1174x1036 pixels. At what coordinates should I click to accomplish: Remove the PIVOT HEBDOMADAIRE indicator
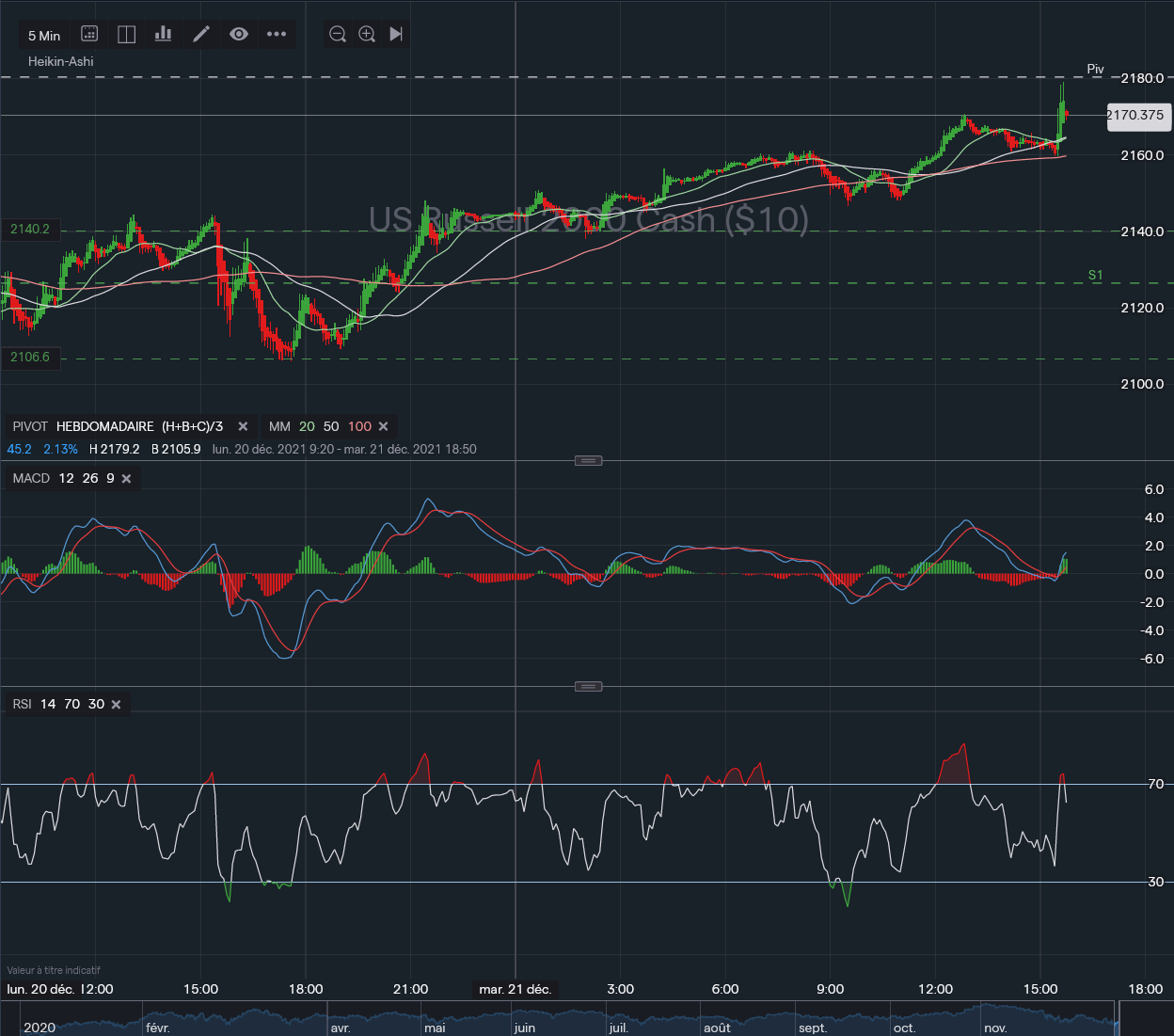pyautogui.click(x=243, y=426)
